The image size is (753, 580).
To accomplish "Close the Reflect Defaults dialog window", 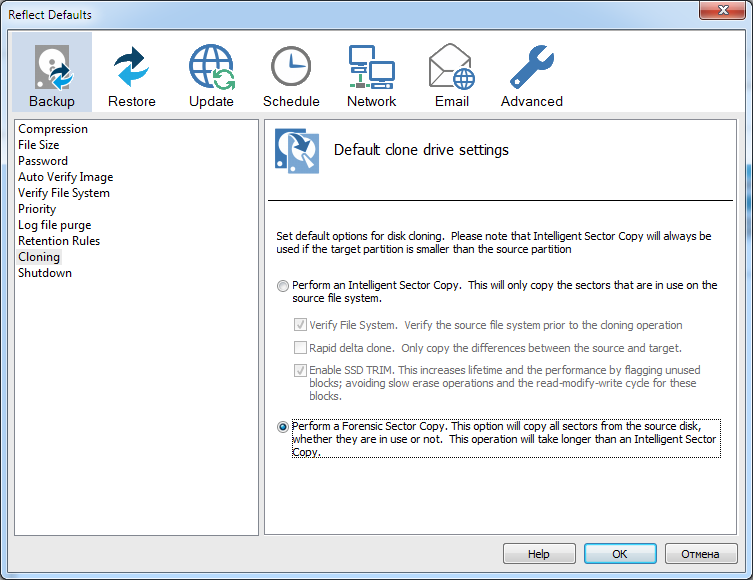I will pos(725,14).
